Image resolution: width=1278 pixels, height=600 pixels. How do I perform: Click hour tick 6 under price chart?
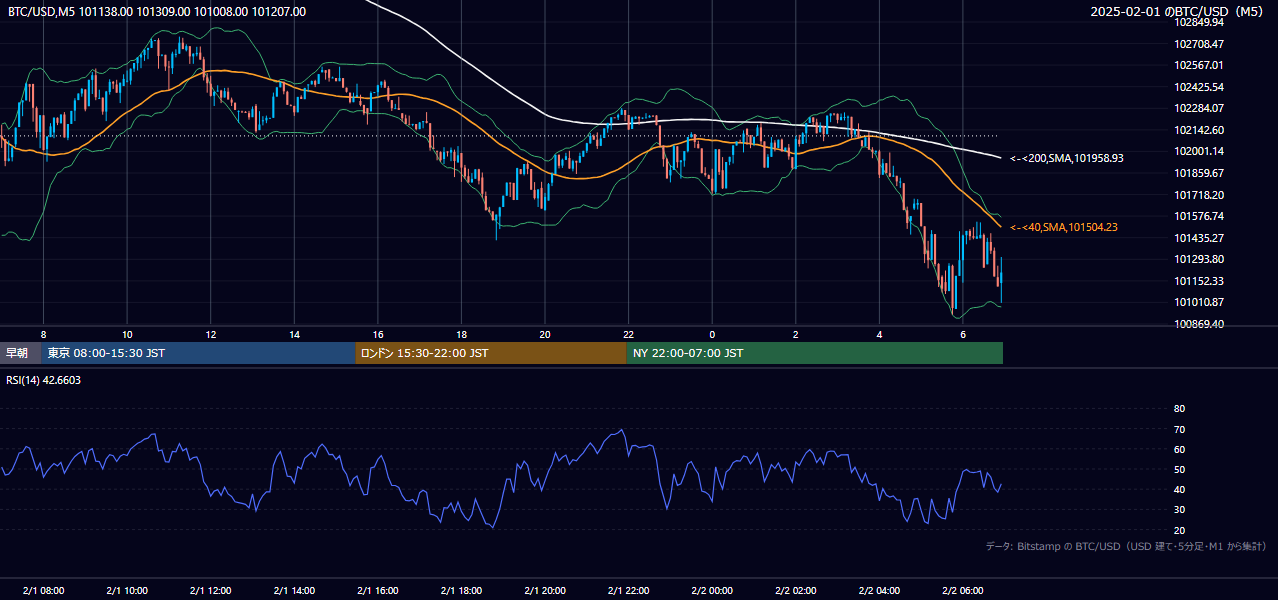click(x=963, y=334)
